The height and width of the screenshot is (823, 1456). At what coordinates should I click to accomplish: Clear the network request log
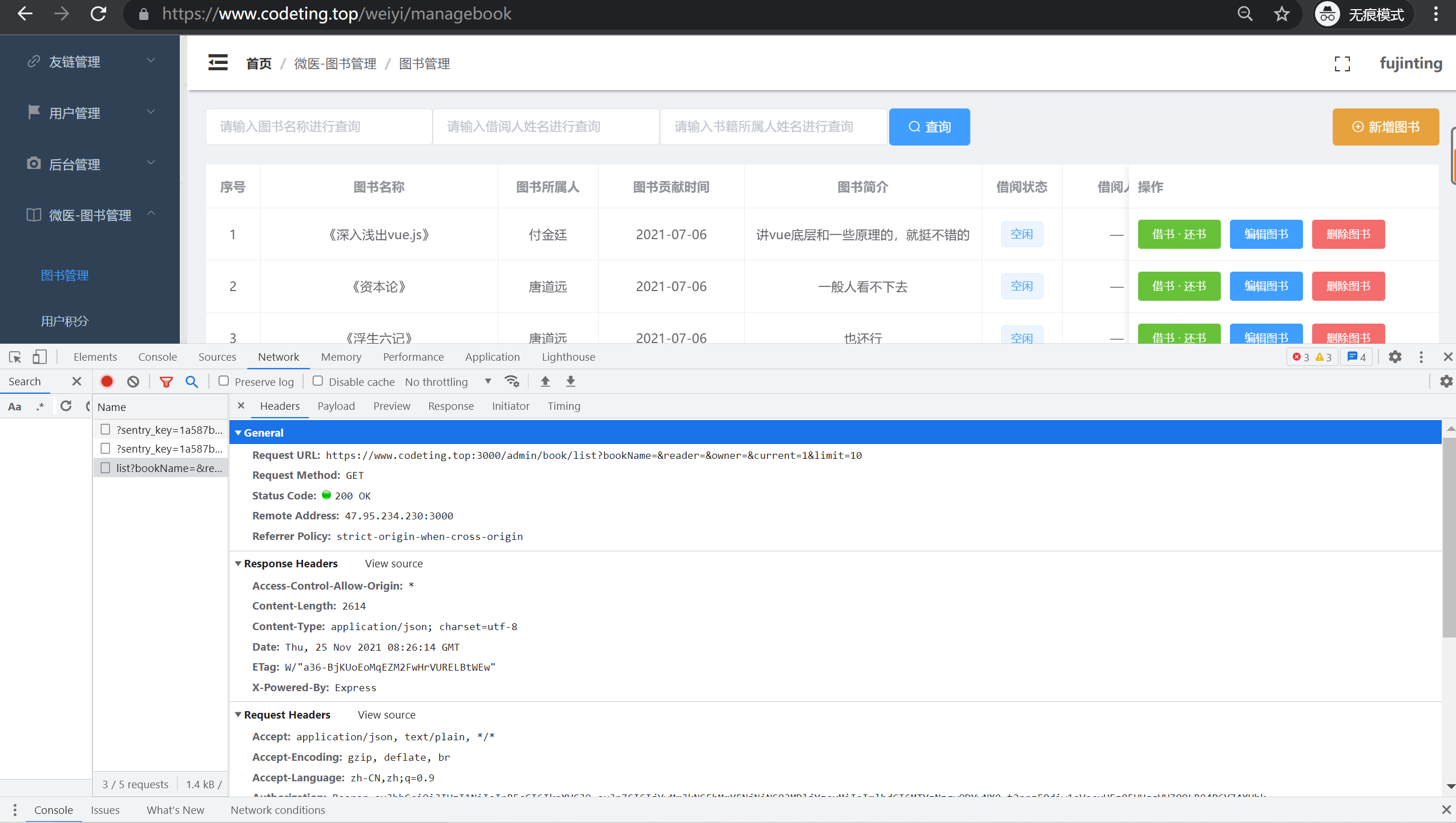132,381
